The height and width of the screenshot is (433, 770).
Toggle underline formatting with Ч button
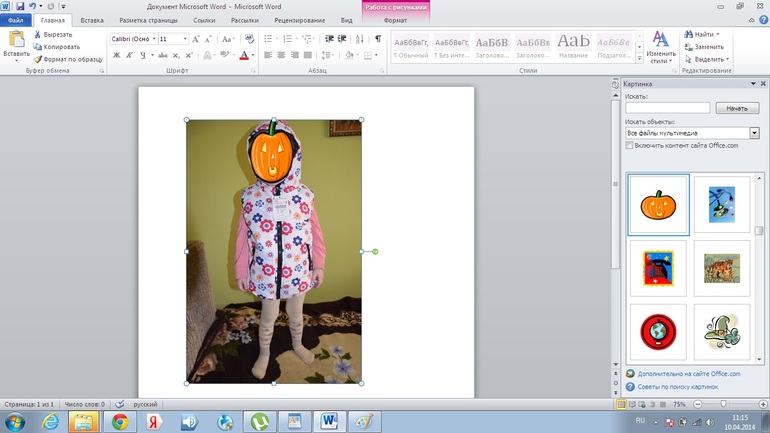coord(142,56)
